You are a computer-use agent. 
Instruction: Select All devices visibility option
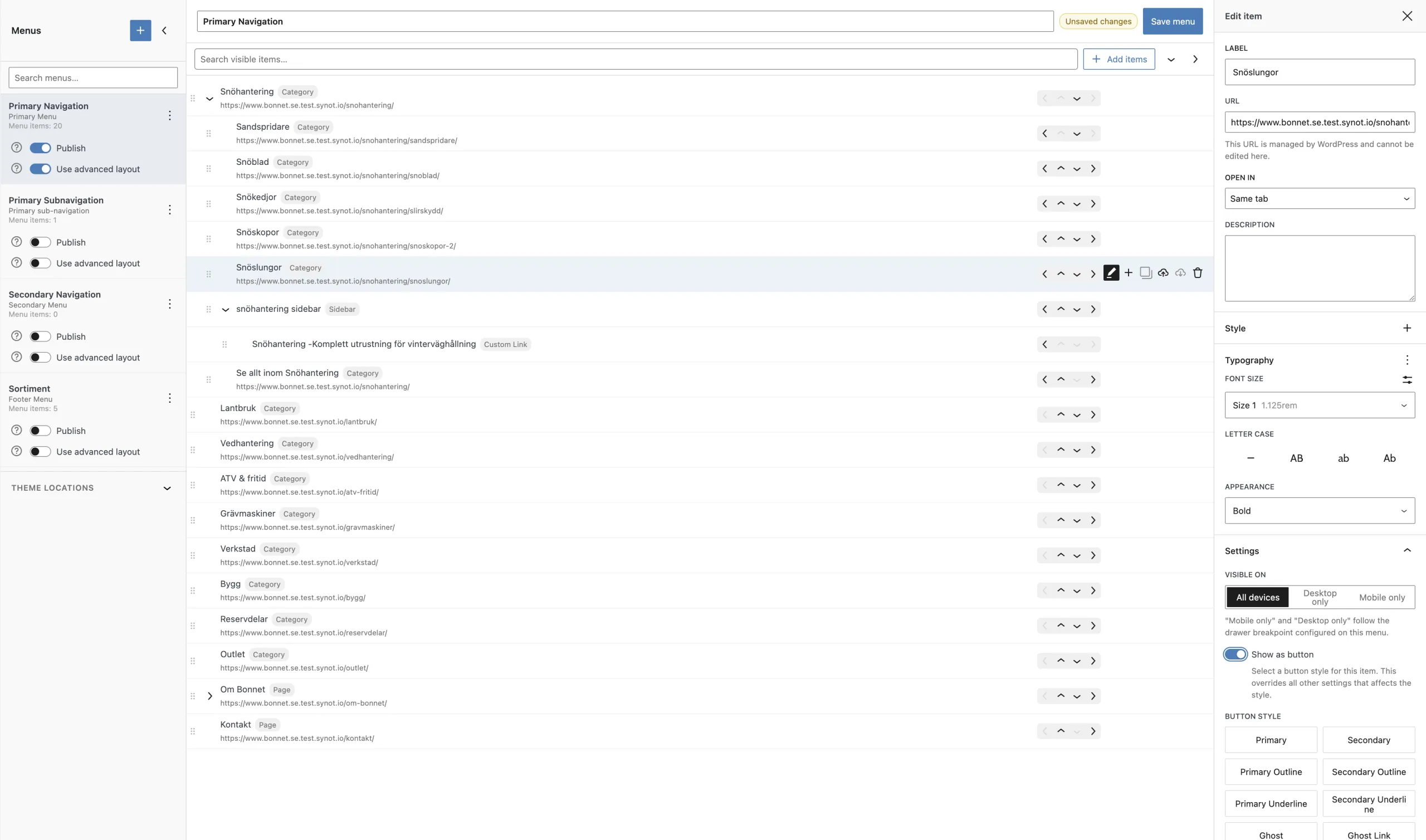pyautogui.click(x=1257, y=597)
